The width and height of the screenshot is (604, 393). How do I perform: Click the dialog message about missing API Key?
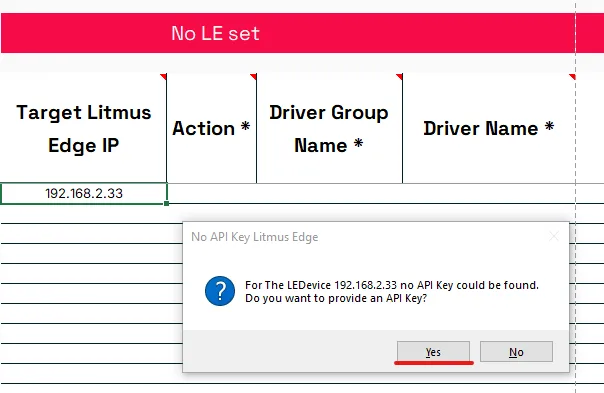392,292
